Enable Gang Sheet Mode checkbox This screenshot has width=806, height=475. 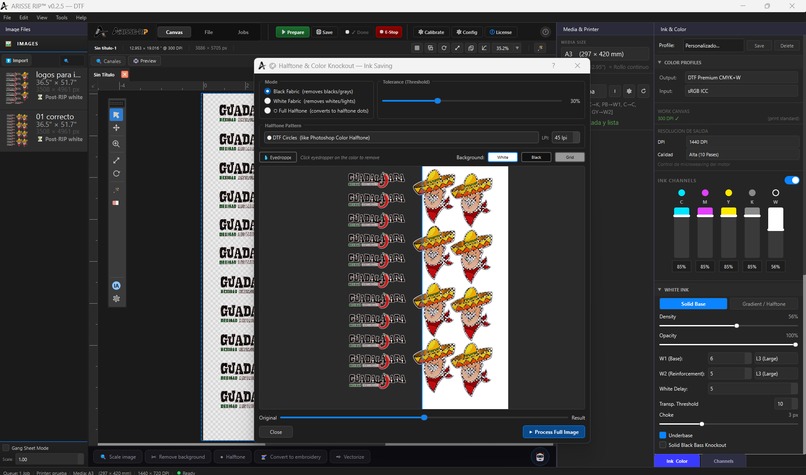[x=6, y=448]
